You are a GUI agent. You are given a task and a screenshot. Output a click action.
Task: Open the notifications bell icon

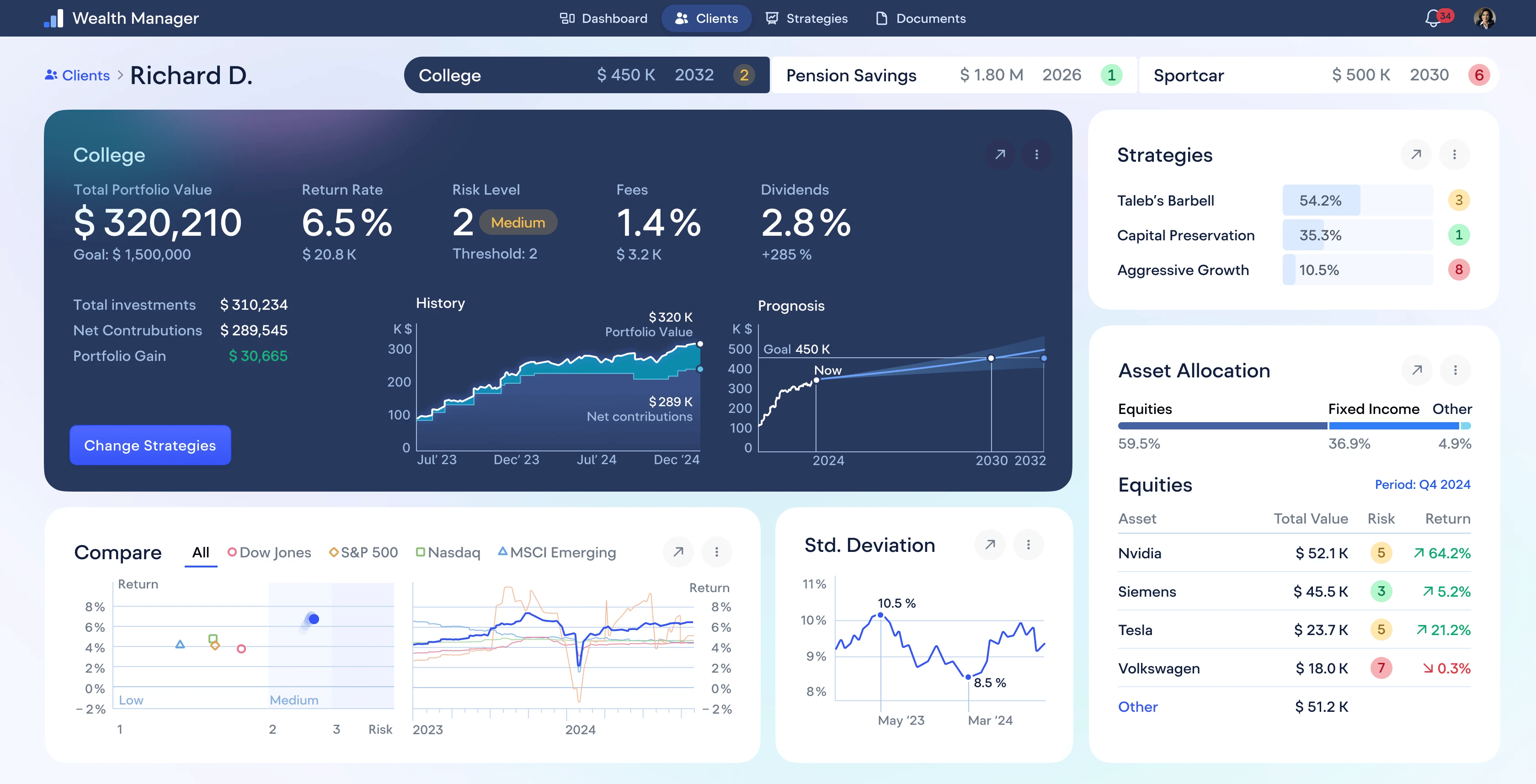coord(1434,18)
